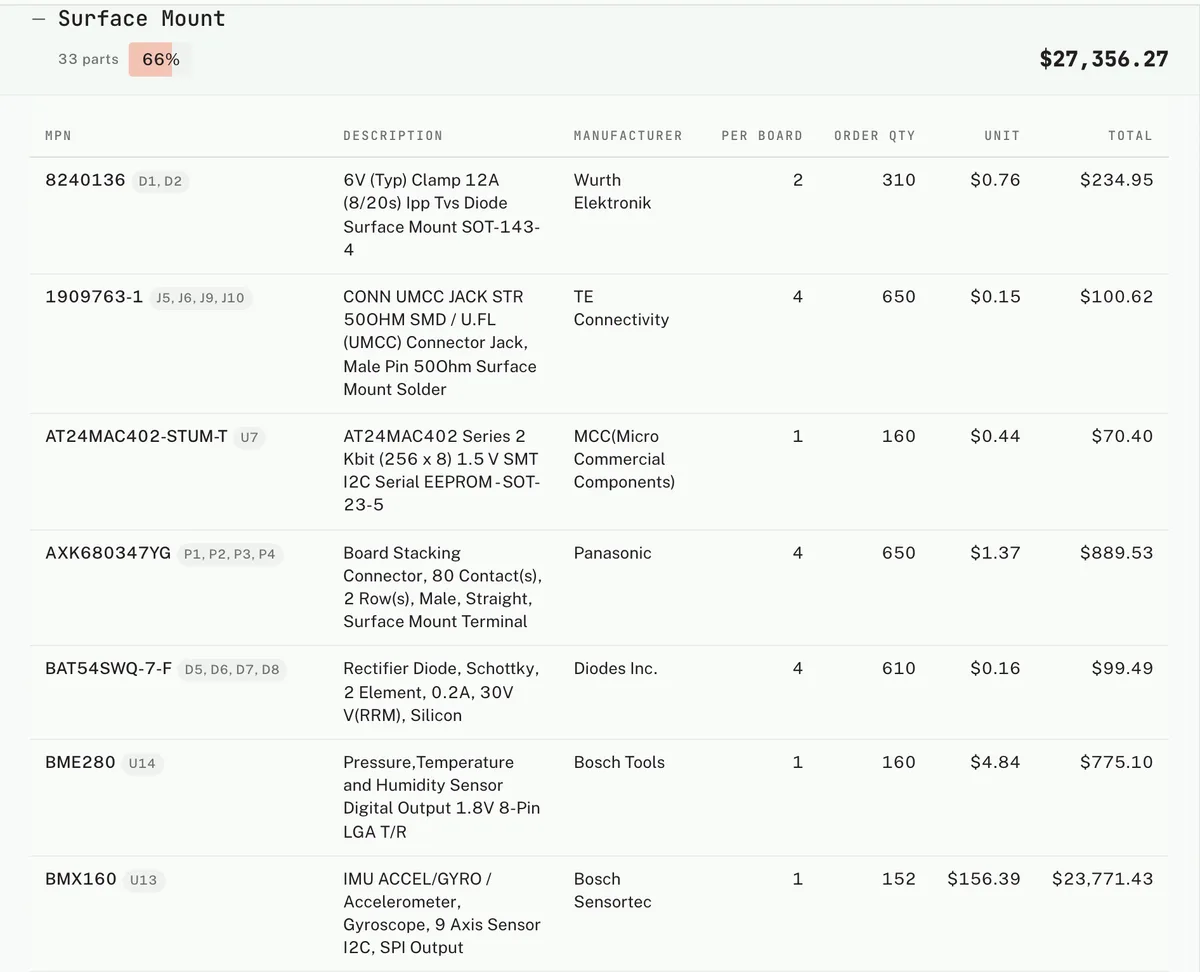Select part number 8240136

pyautogui.click(x=85, y=180)
